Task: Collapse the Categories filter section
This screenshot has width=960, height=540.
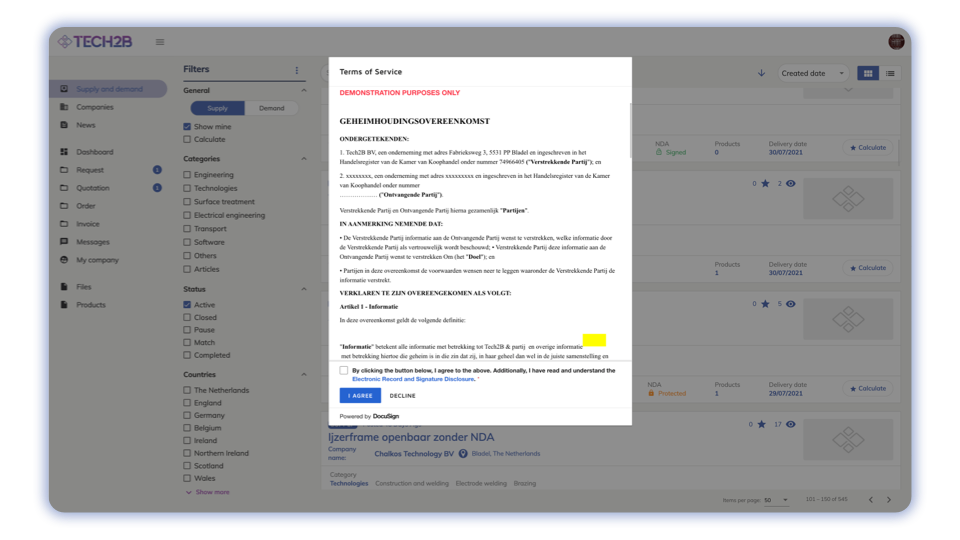Action: pos(304,159)
